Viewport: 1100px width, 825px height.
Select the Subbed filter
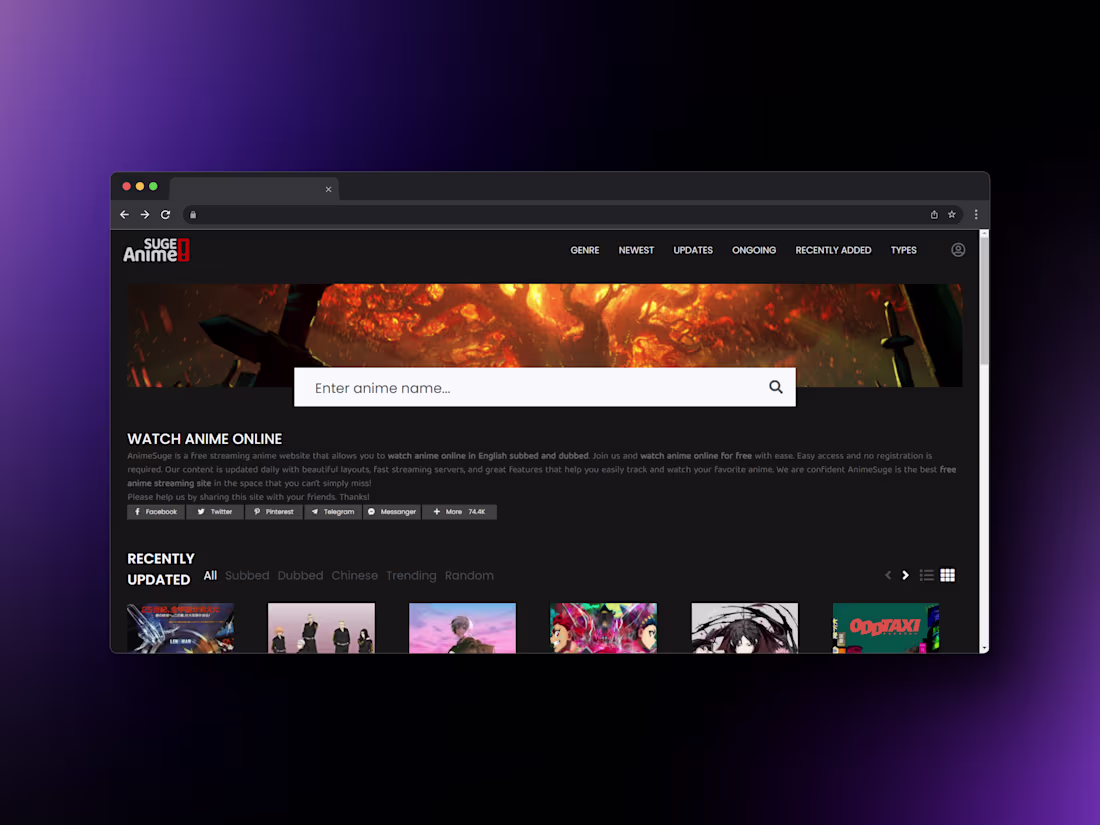tap(247, 575)
